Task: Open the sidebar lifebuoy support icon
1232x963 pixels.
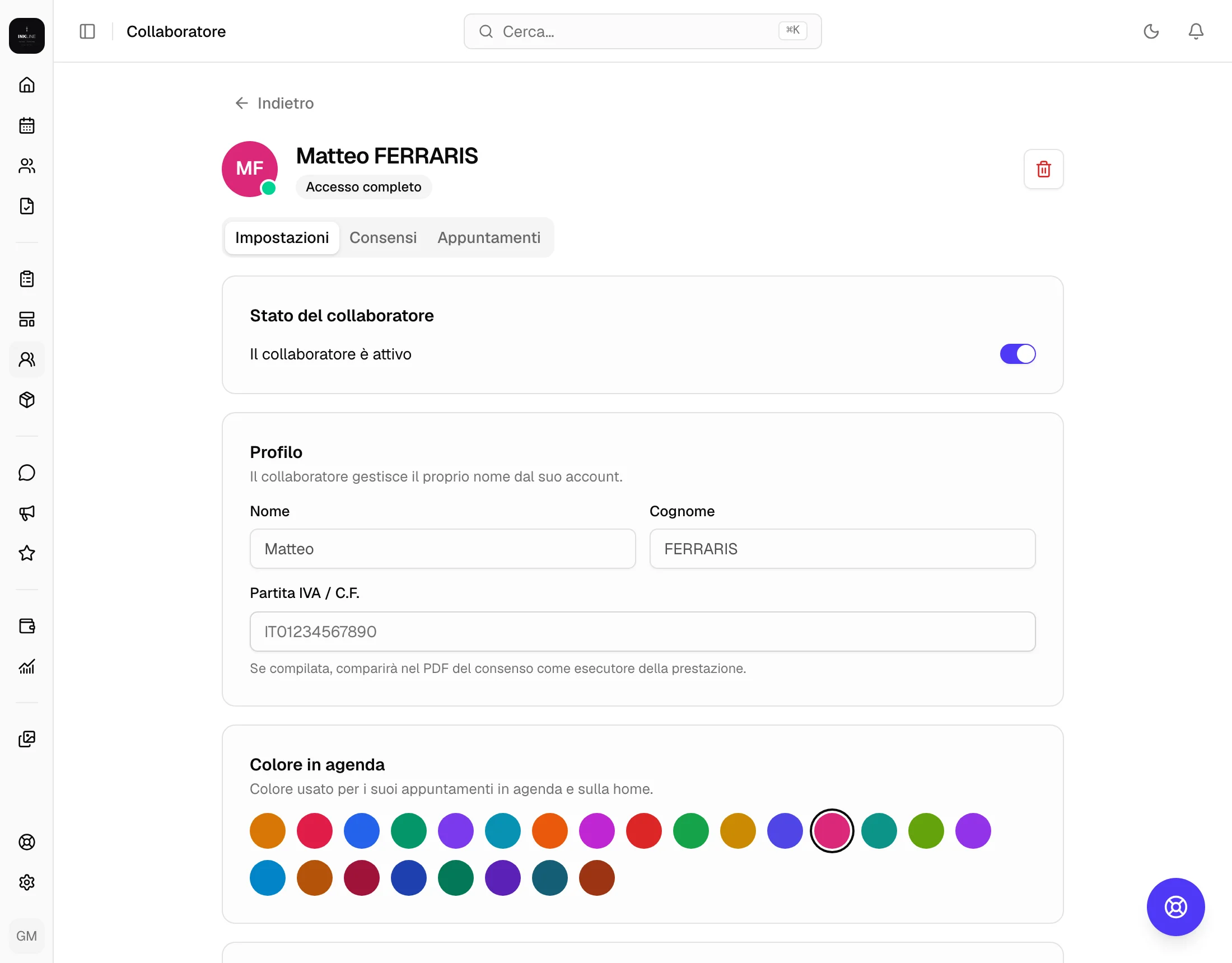Action: pyautogui.click(x=26, y=842)
